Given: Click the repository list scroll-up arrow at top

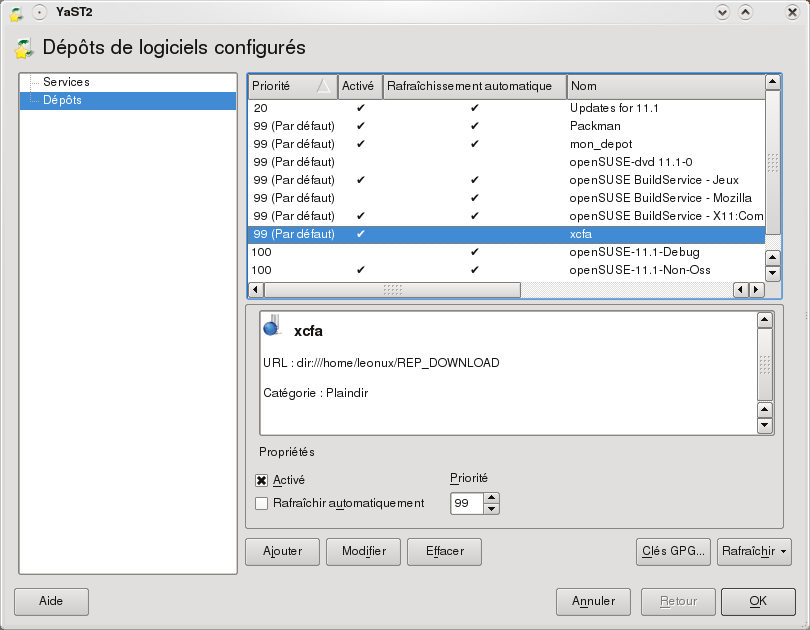Looking at the screenshot, I should (772, 82).
